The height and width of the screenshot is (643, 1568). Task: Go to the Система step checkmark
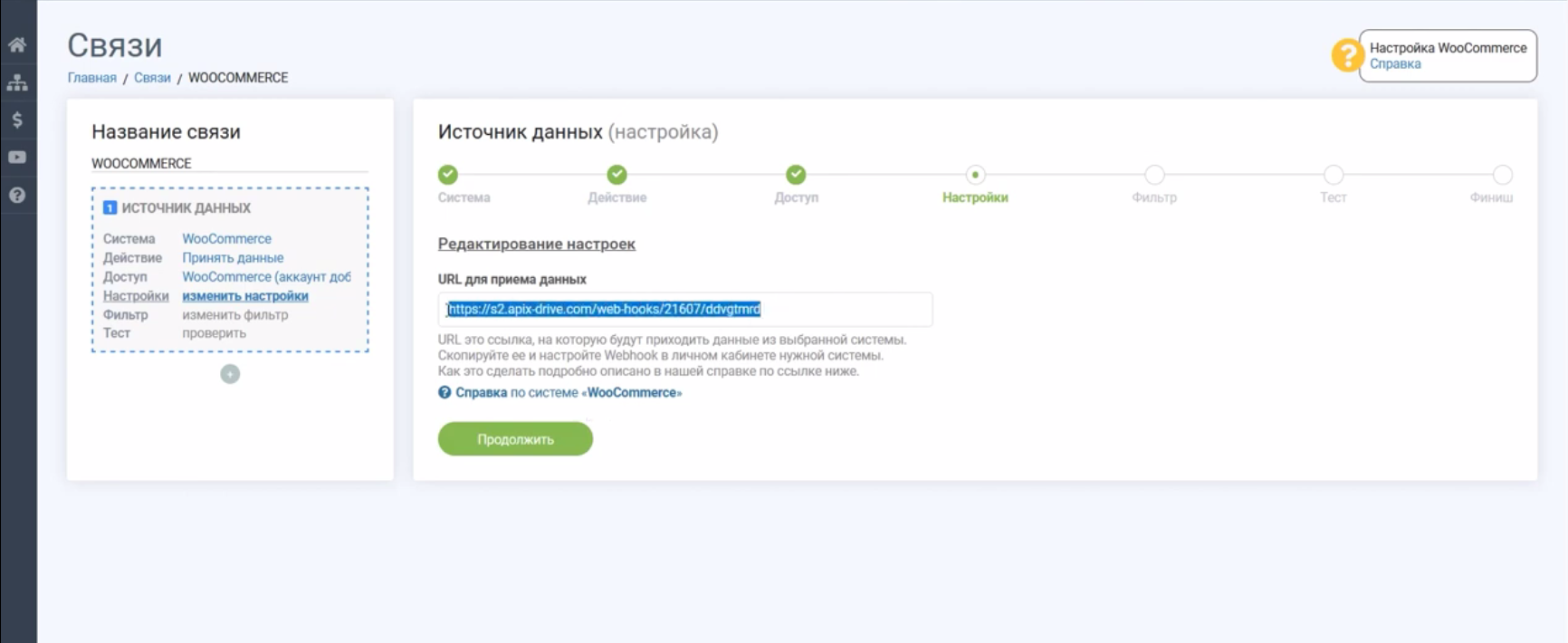click(448, 174)
